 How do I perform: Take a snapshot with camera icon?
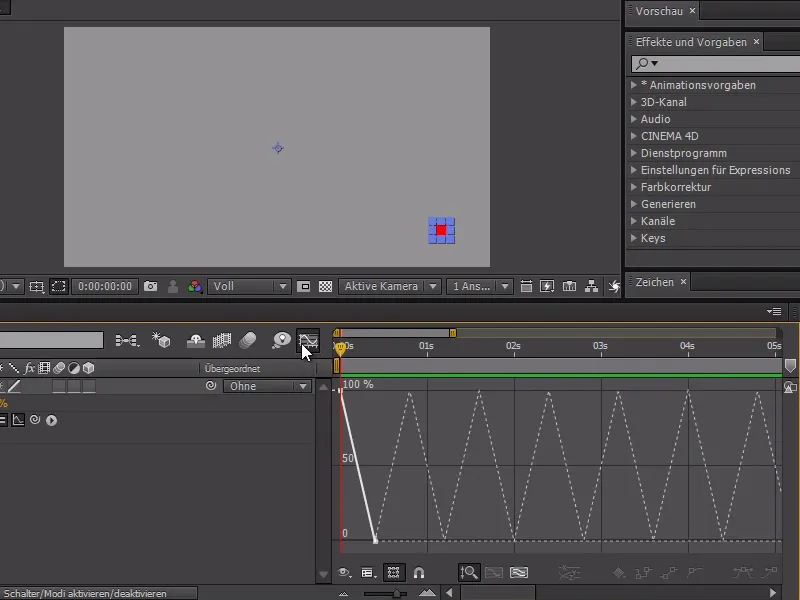tap(151, 286)
